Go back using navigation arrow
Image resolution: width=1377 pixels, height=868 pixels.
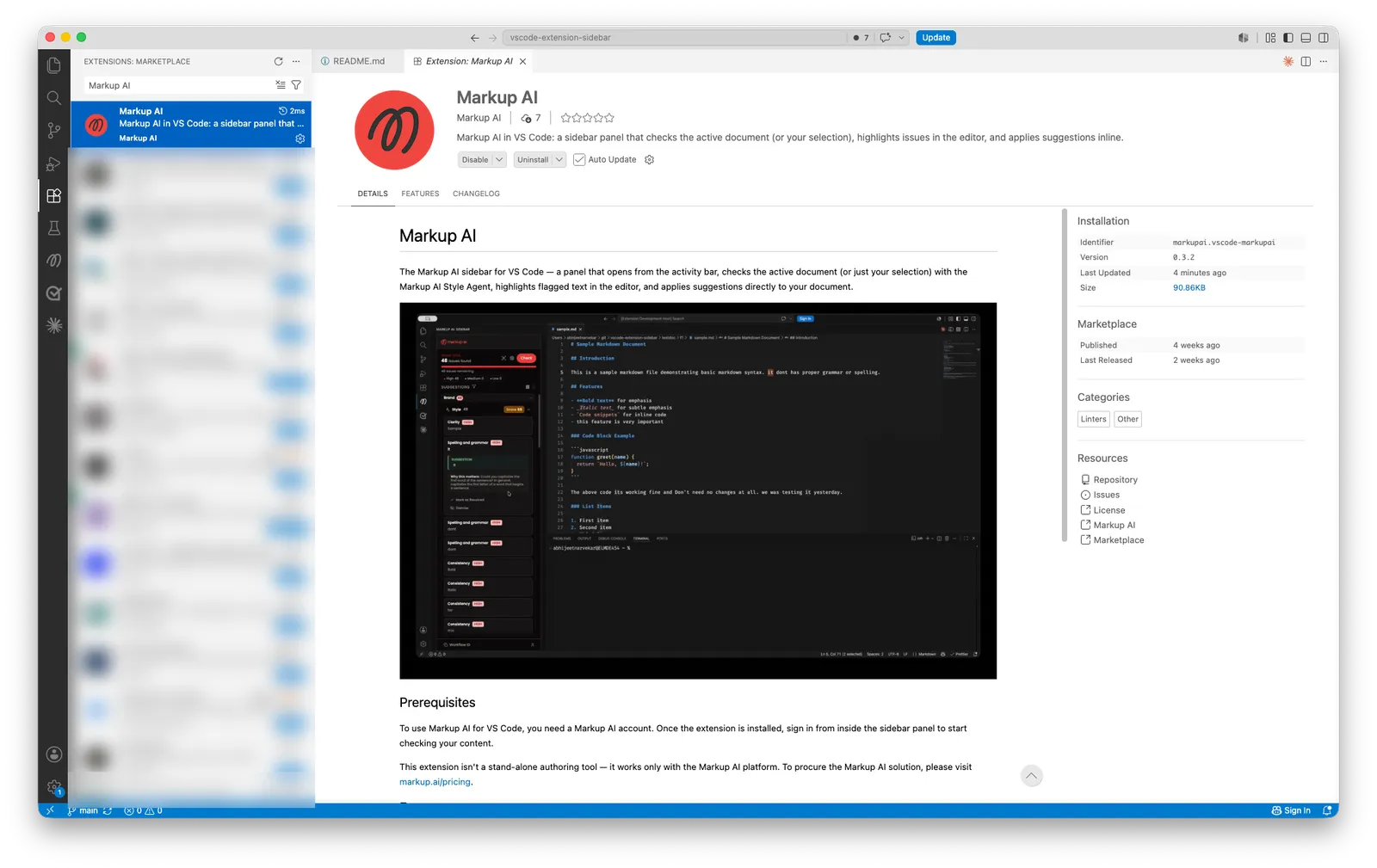(474, 38)
